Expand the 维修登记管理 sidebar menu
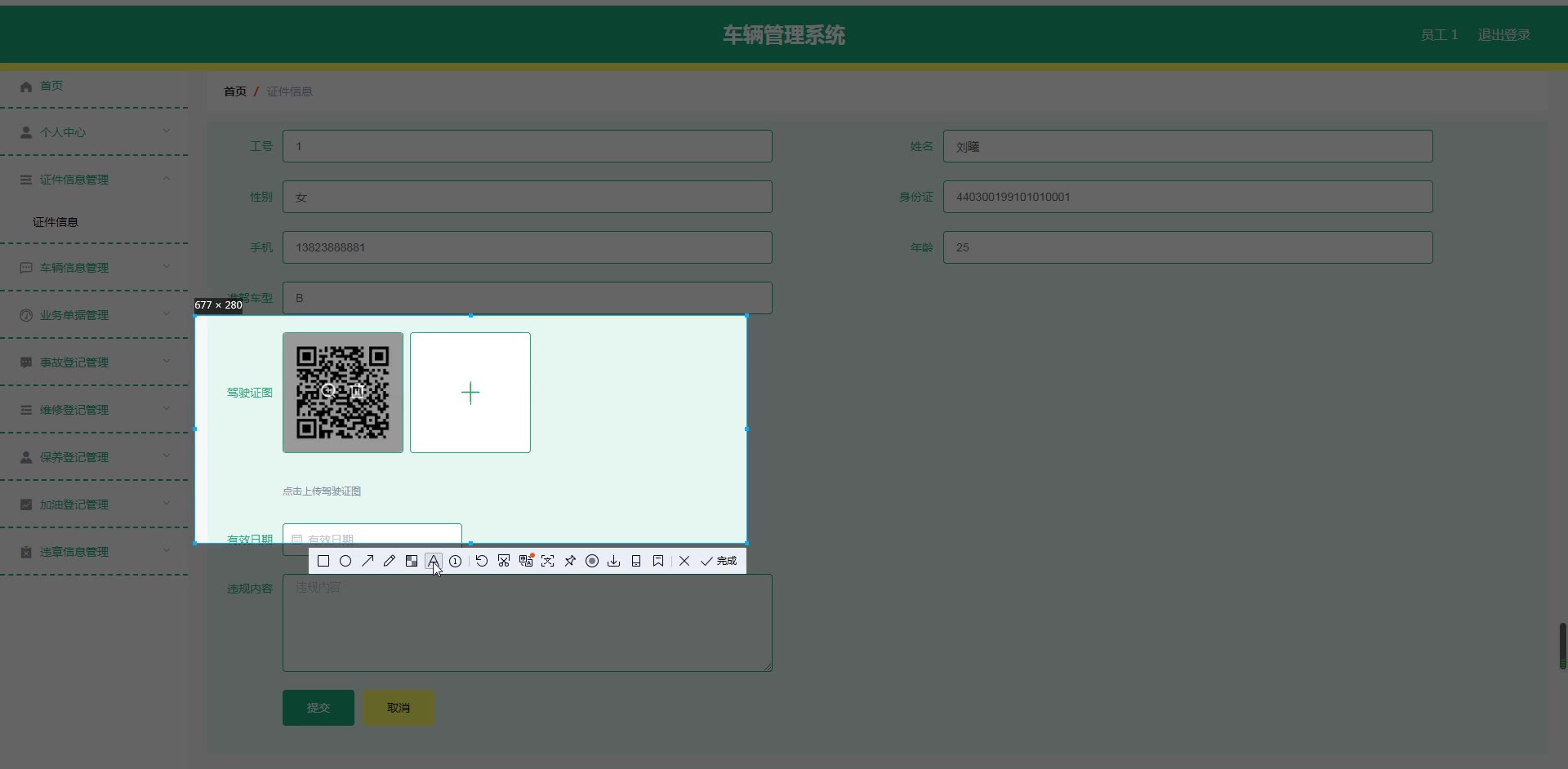This screenshot has height=769, width=1568. [x=94, y=410]
